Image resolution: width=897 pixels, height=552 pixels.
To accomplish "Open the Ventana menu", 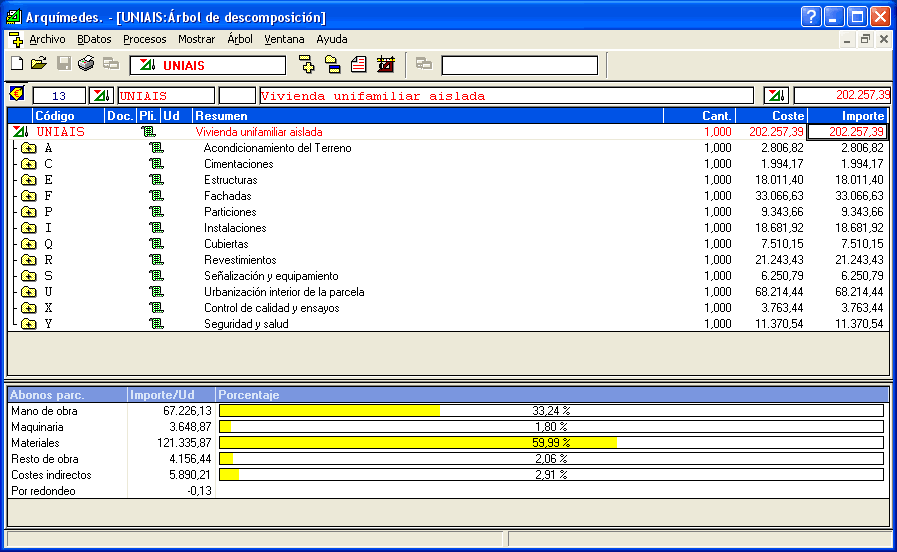I will [x=284, y=39].
